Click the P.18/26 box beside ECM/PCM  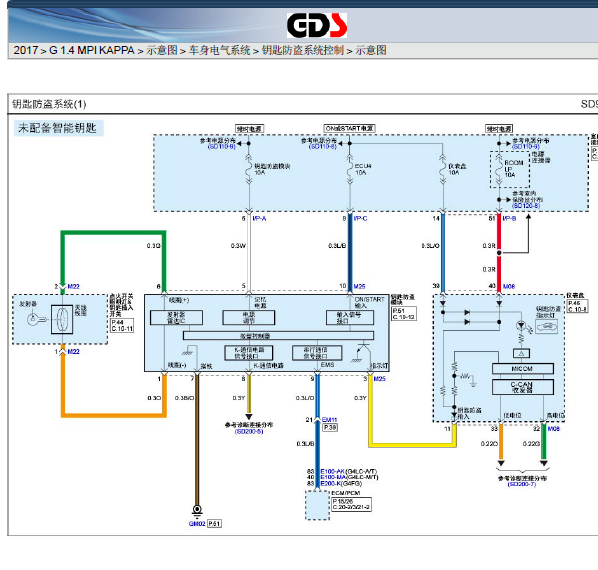351,504
